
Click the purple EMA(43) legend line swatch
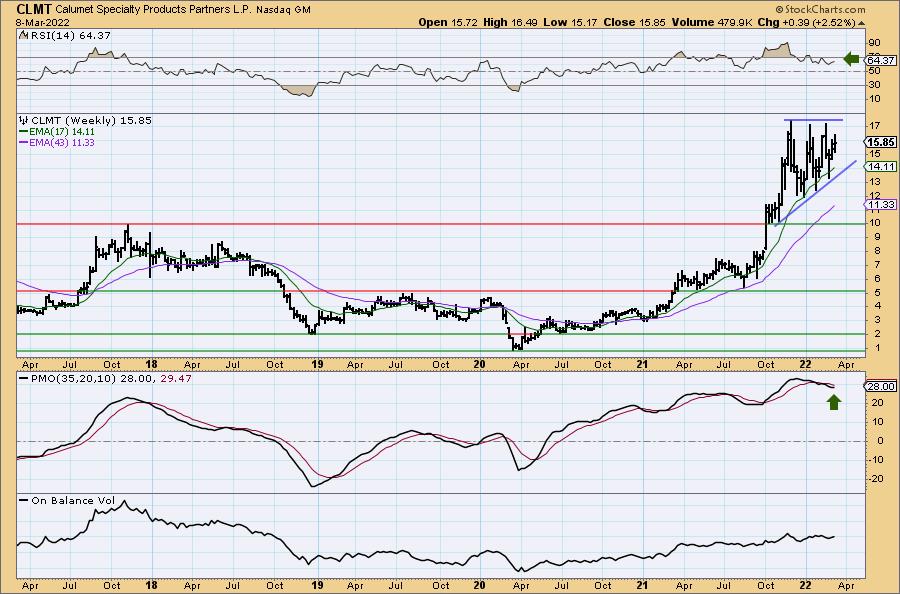tap(24, 142)
